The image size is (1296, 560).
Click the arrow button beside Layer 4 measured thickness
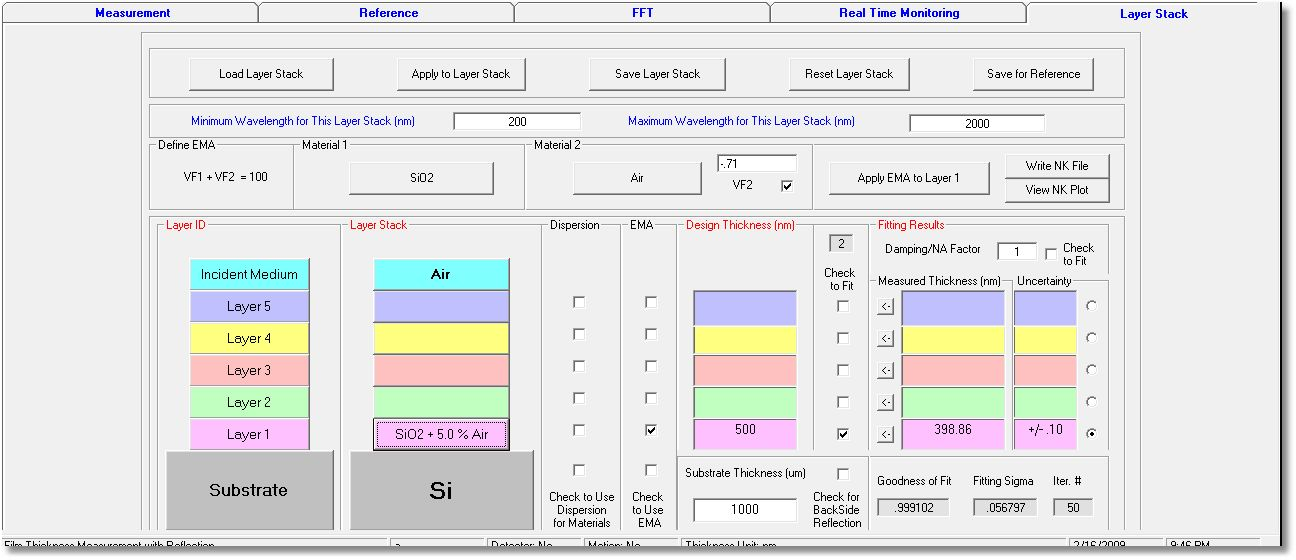pos(886,338)
